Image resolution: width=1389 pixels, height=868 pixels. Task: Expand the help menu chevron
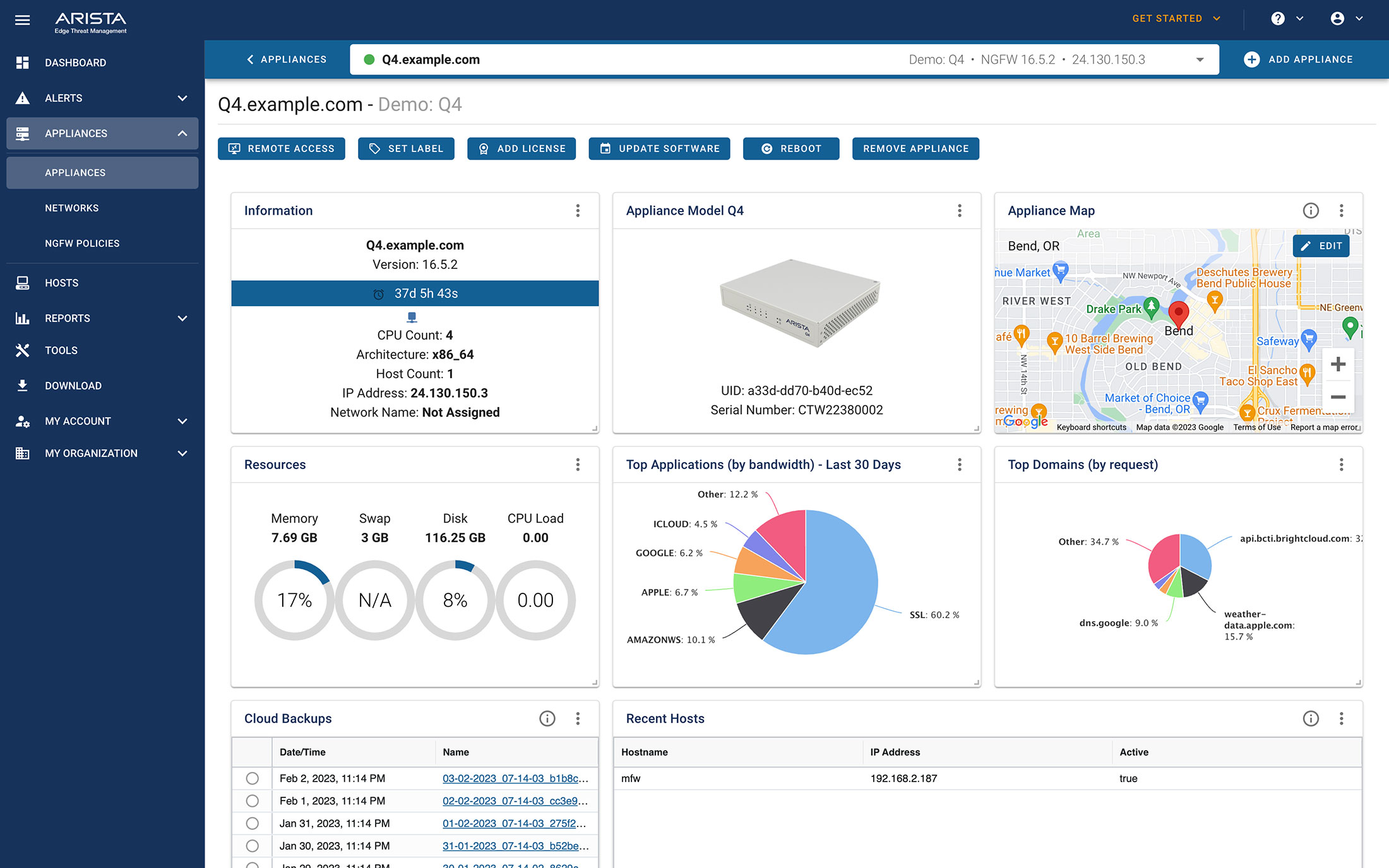click(x=1299, y=19)
